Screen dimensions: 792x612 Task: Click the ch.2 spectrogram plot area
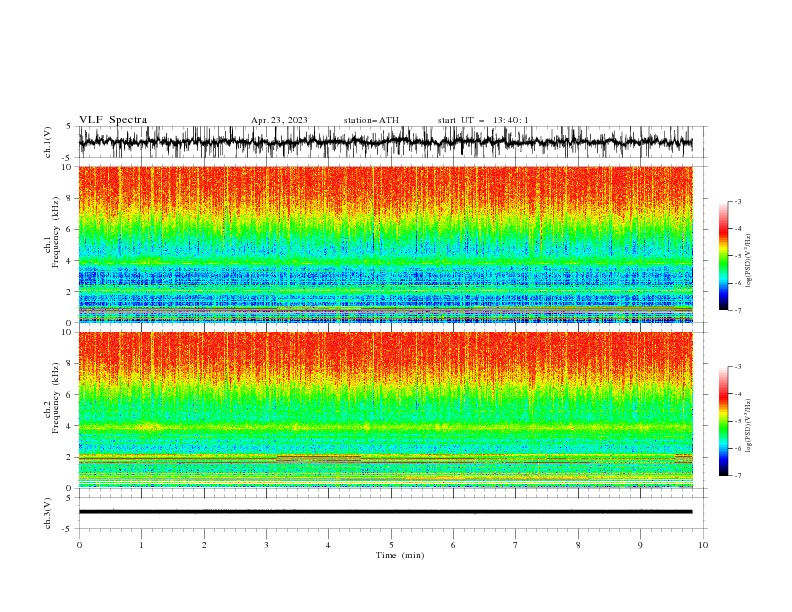coord(385,410)
